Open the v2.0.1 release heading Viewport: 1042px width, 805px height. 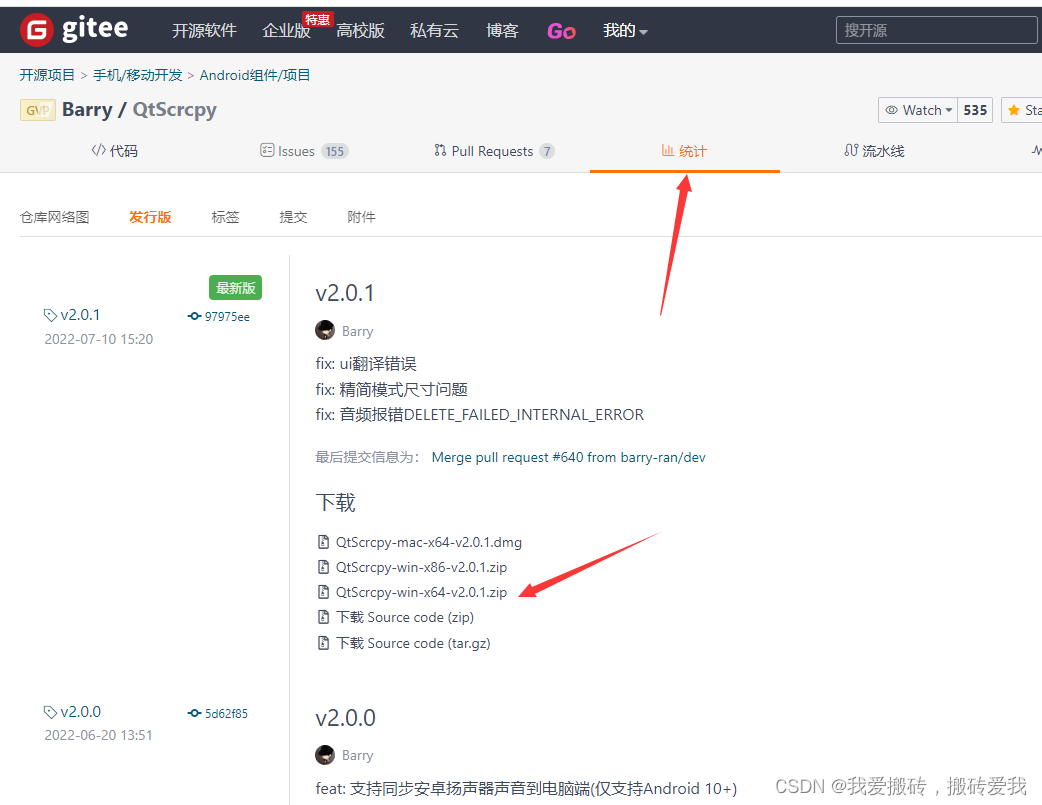click(345, 293)
